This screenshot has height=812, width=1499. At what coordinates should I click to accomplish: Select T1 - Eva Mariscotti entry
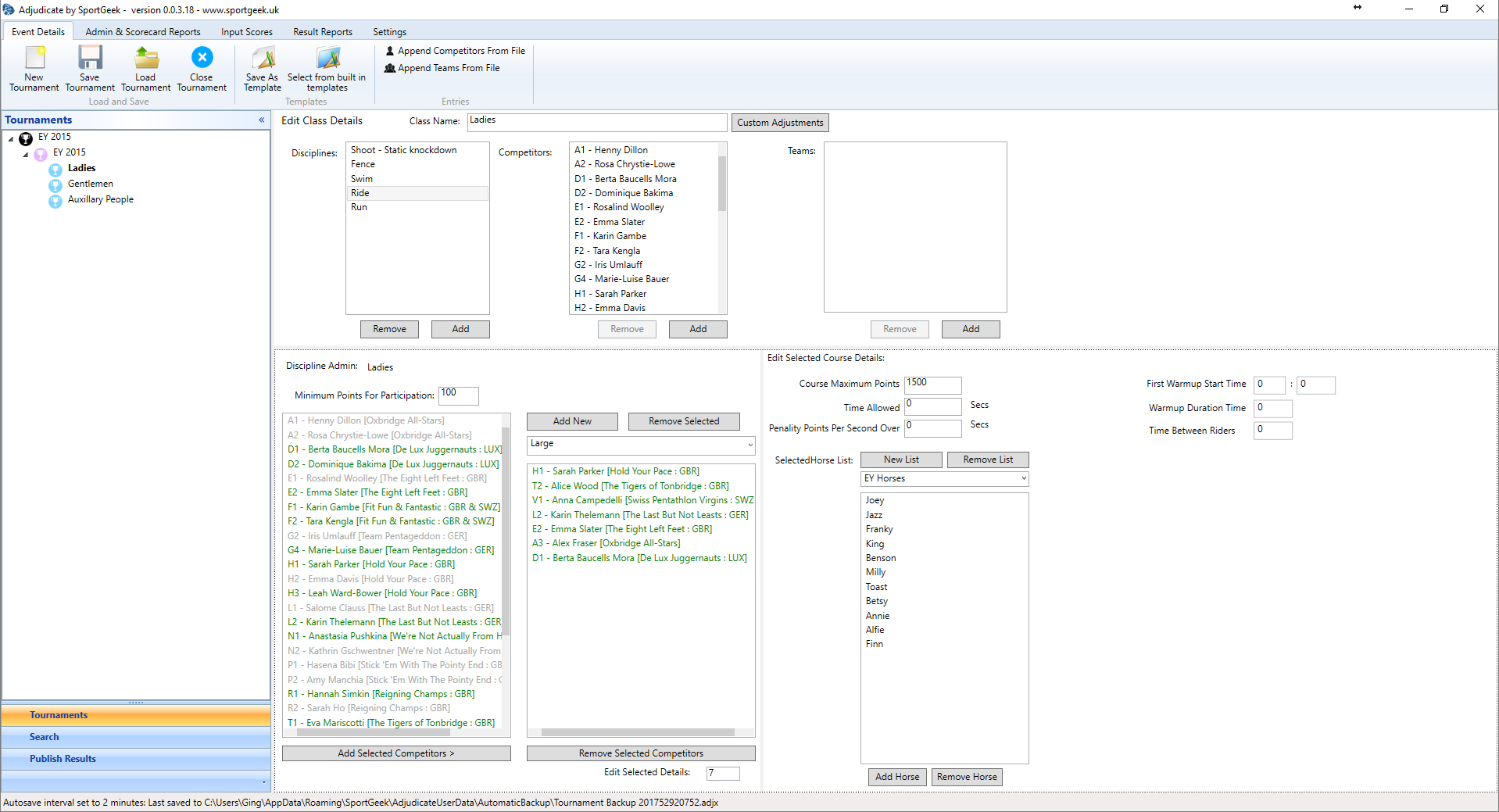392,723
